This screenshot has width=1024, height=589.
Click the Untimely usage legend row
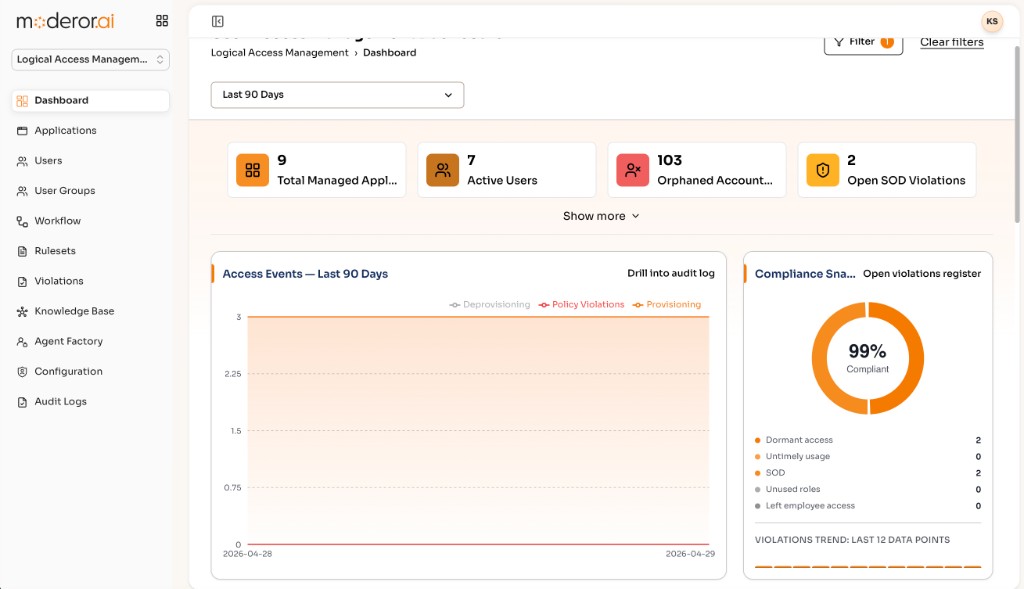click(867, 456)
